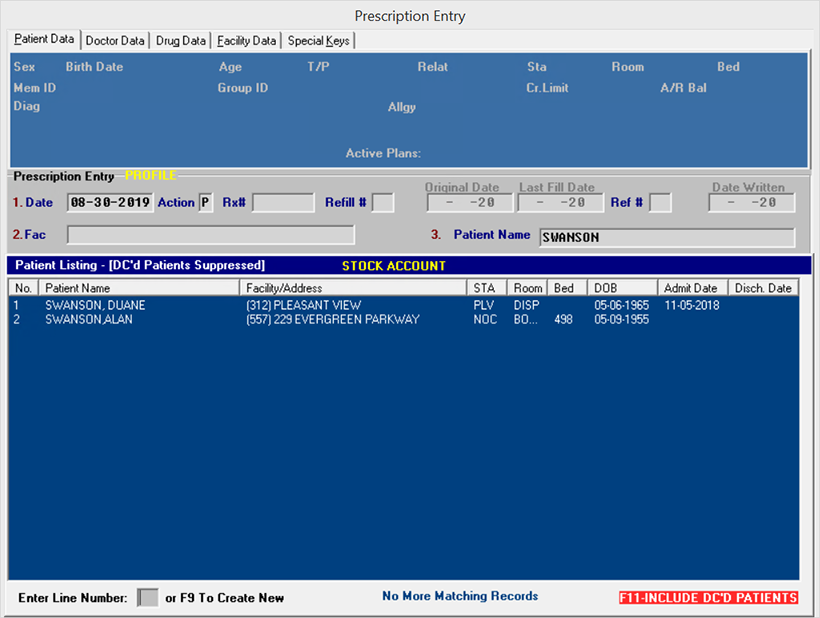Click the Admit Date column header

pyautogui.click(x=692, y=288)
